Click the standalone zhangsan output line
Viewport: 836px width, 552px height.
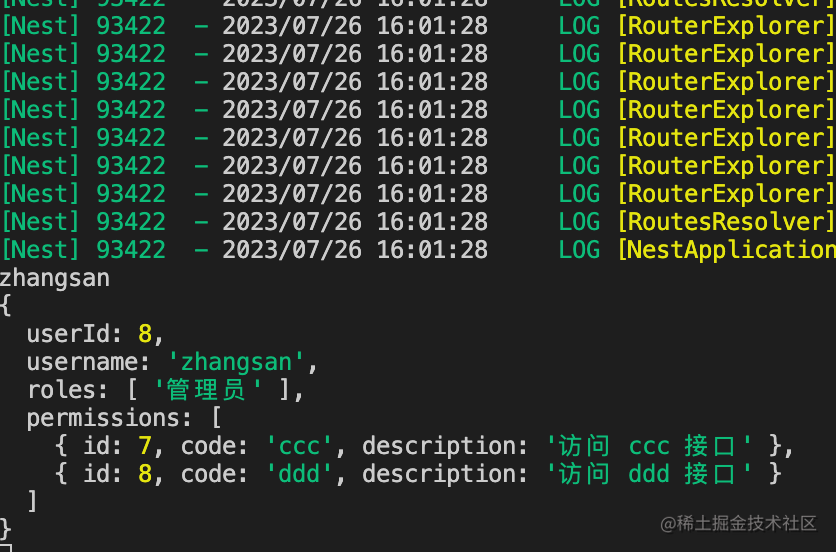coord(55,278)
